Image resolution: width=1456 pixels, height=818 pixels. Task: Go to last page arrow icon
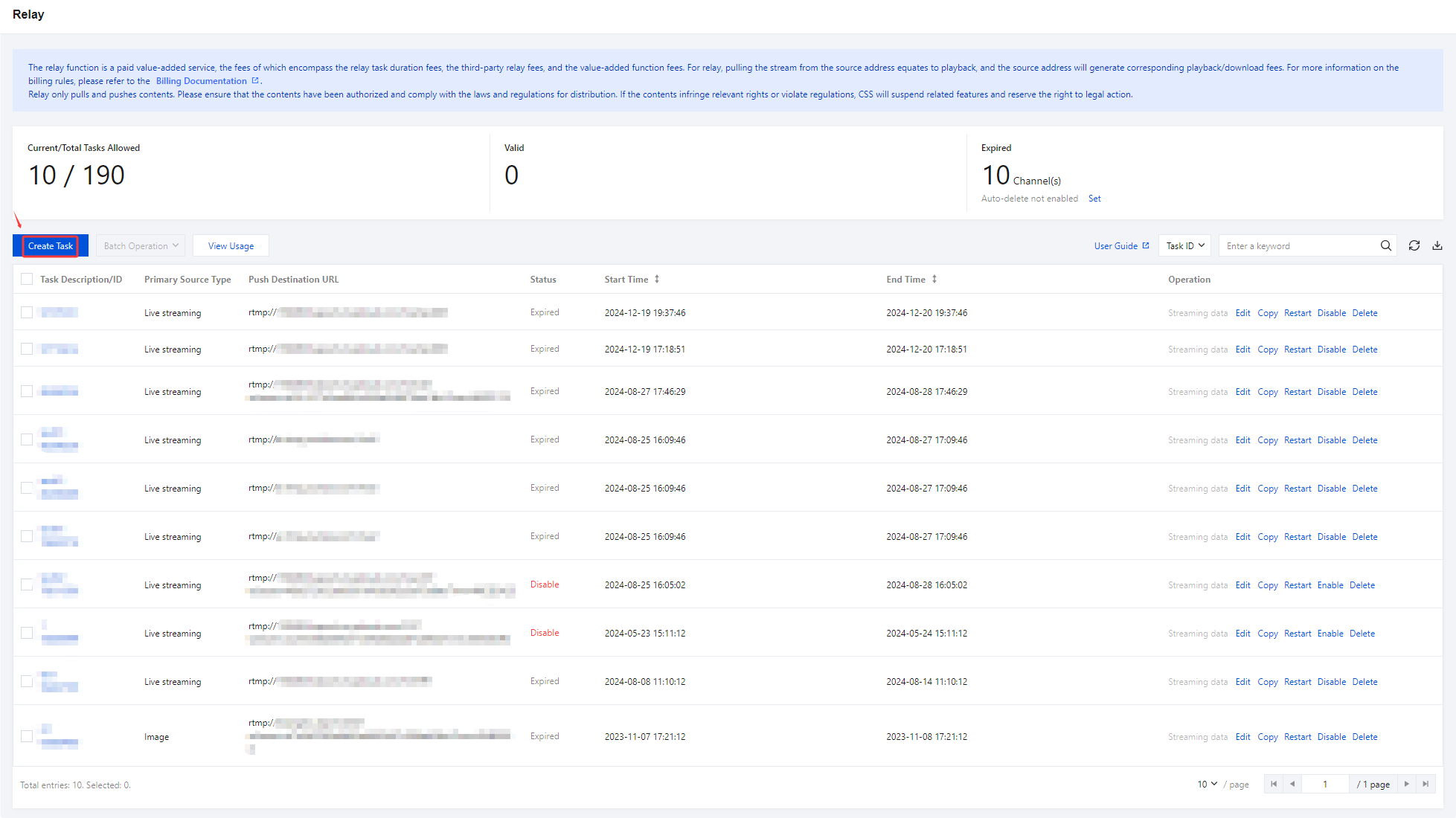[x=1425, y=784]
